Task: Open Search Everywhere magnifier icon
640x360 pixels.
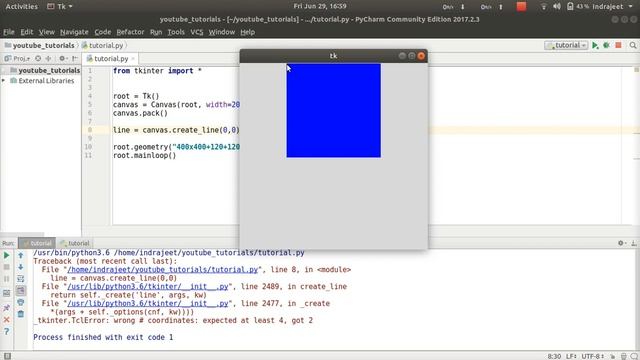Action: click(633, 45)
